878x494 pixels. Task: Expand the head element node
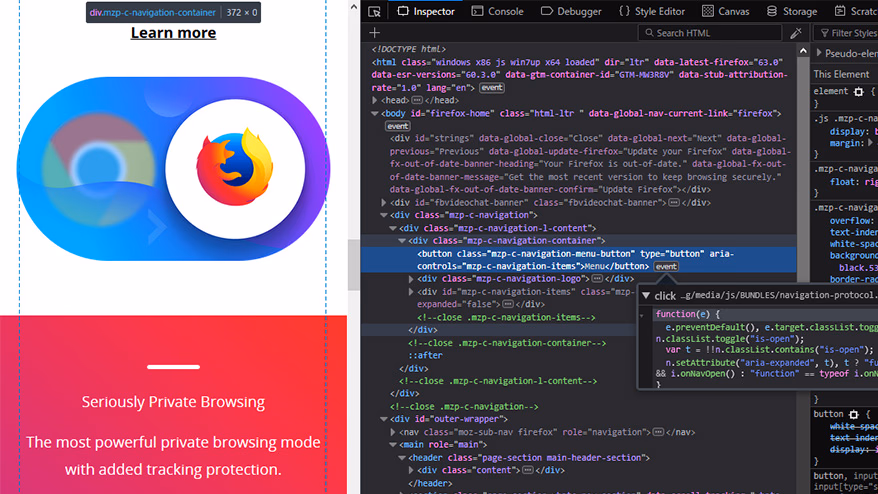click(375, 101)
